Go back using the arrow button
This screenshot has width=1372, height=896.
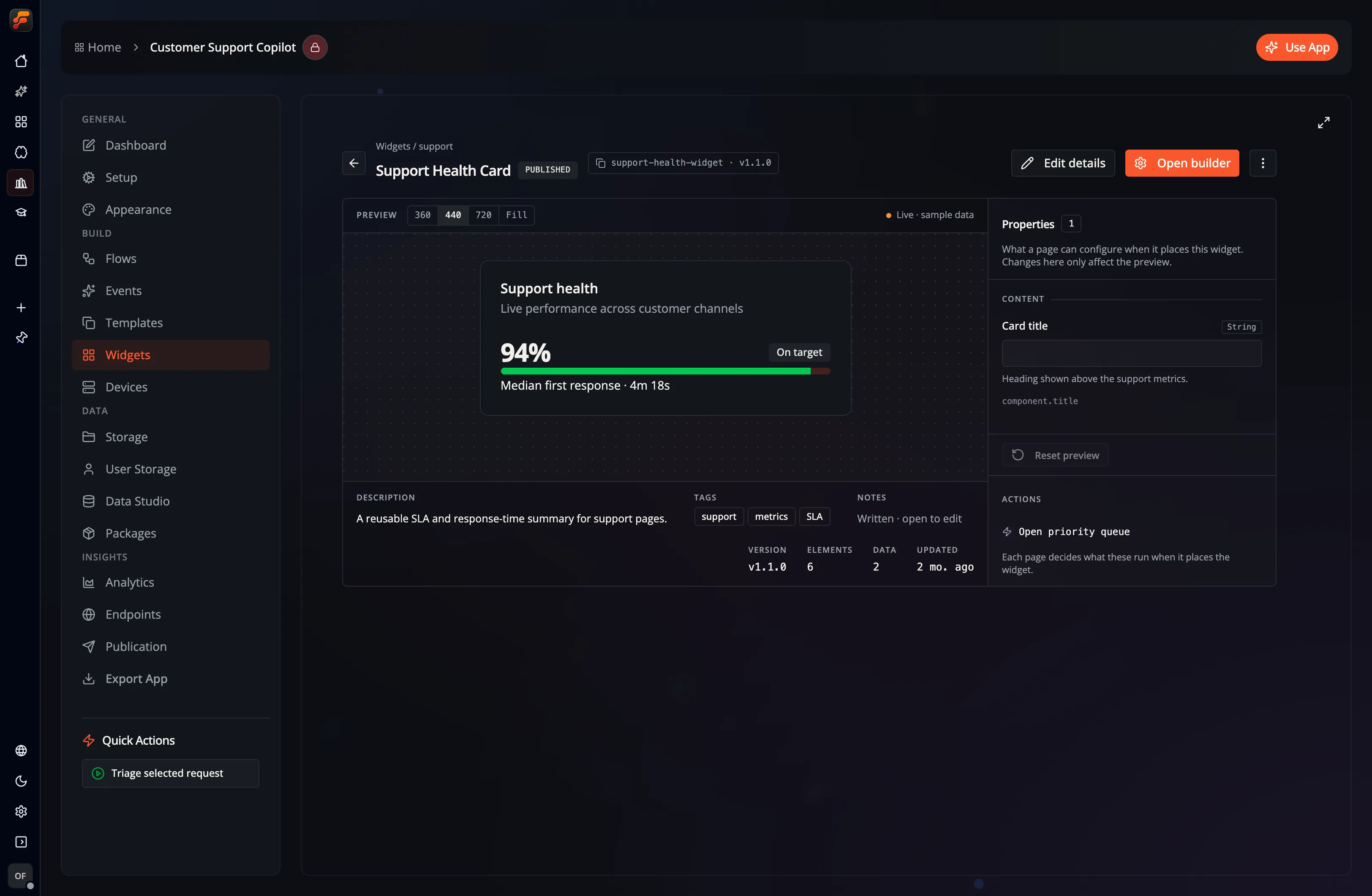354,163
